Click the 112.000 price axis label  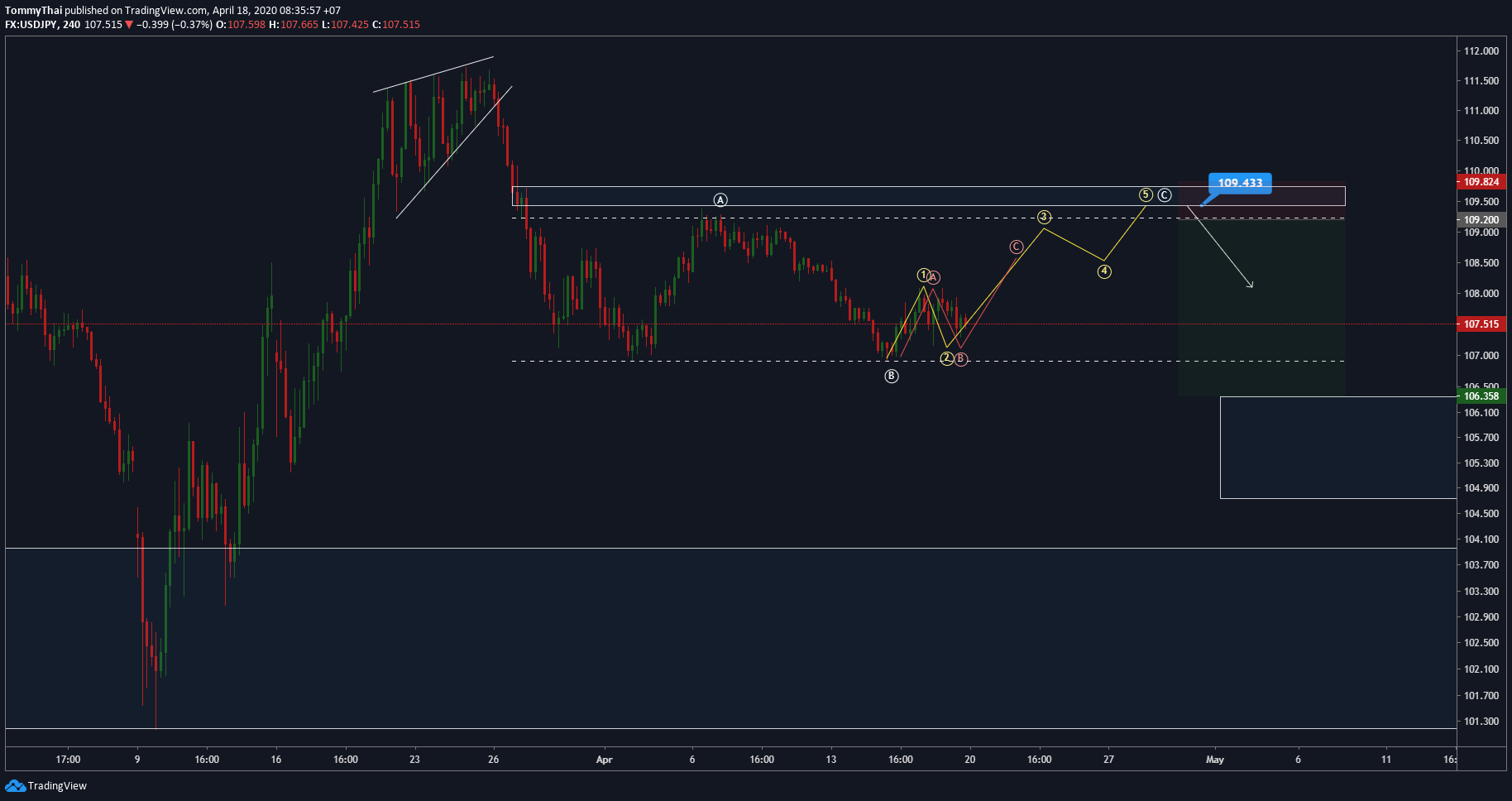click(x=1481, y=51)
